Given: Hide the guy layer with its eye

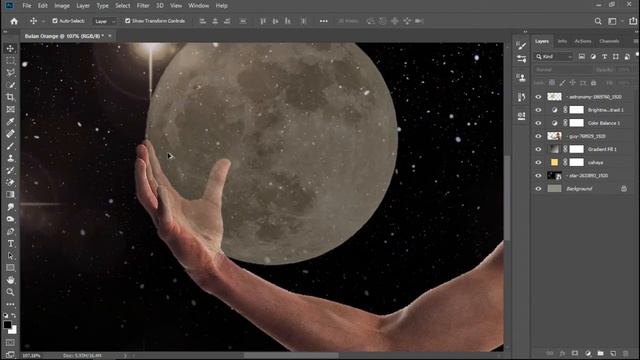Looking at the screenshot, I should click(538, 136).
